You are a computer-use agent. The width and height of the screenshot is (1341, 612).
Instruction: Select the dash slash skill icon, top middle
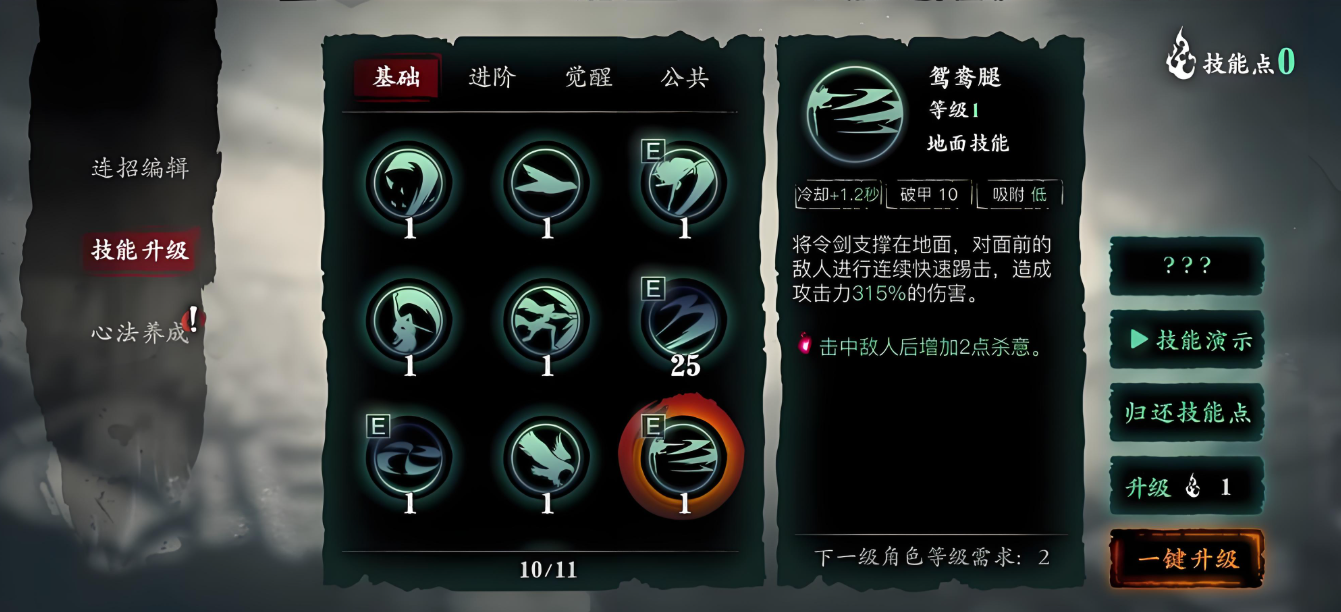[x=546, y=183]
